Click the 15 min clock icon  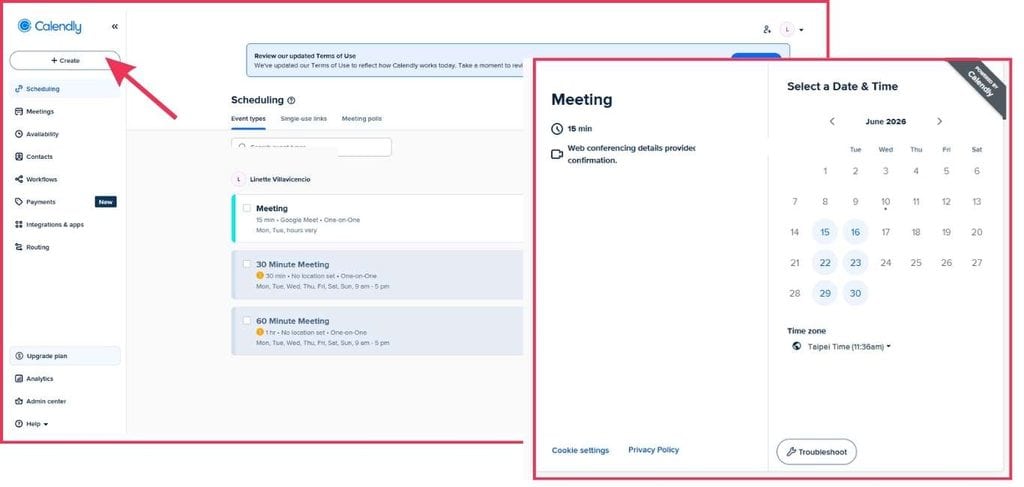coord(557,129)
